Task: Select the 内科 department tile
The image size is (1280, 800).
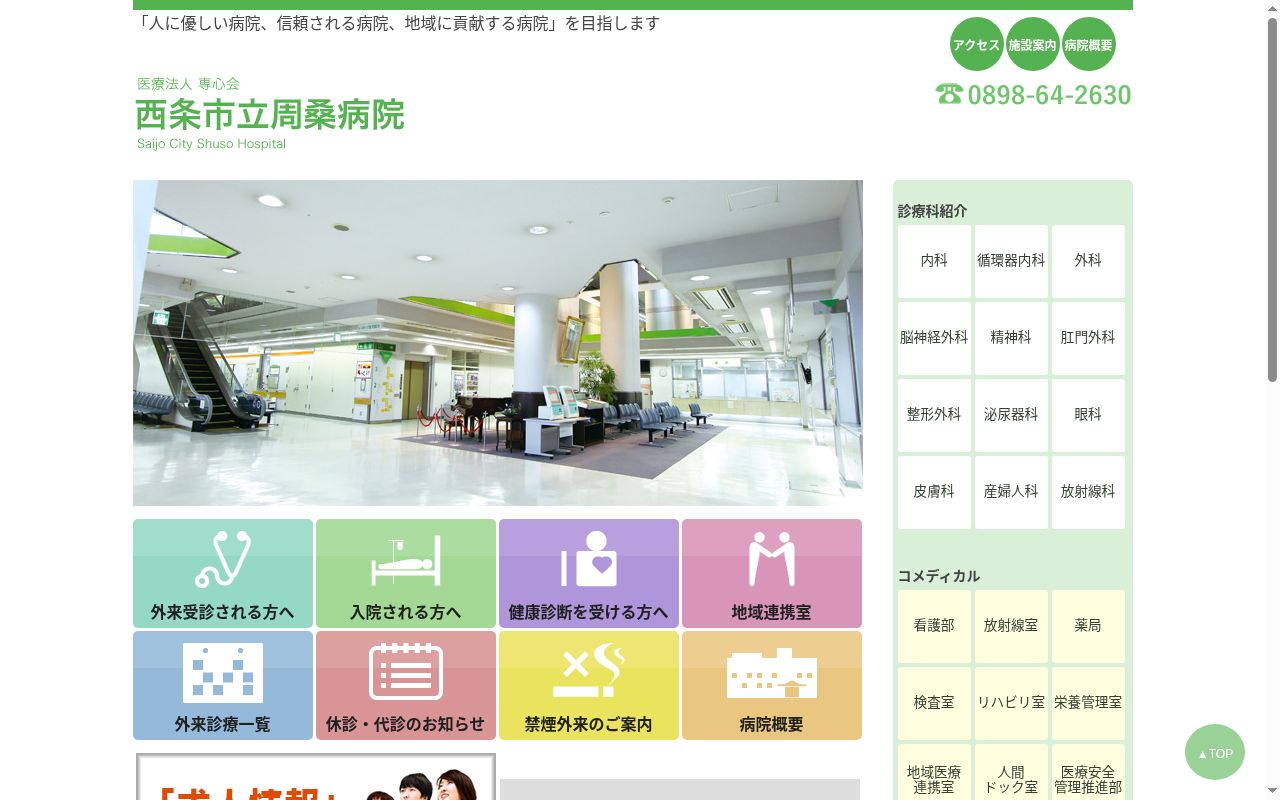Action: (x=934, y=261)
